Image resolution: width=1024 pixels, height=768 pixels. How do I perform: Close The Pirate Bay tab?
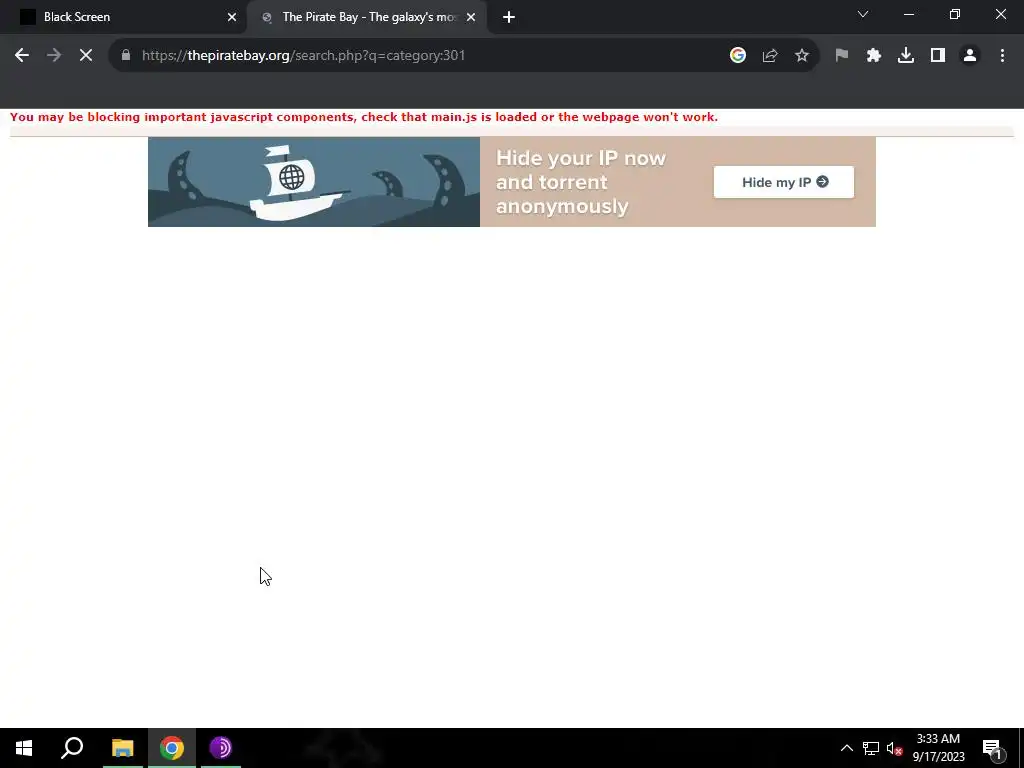471,17
